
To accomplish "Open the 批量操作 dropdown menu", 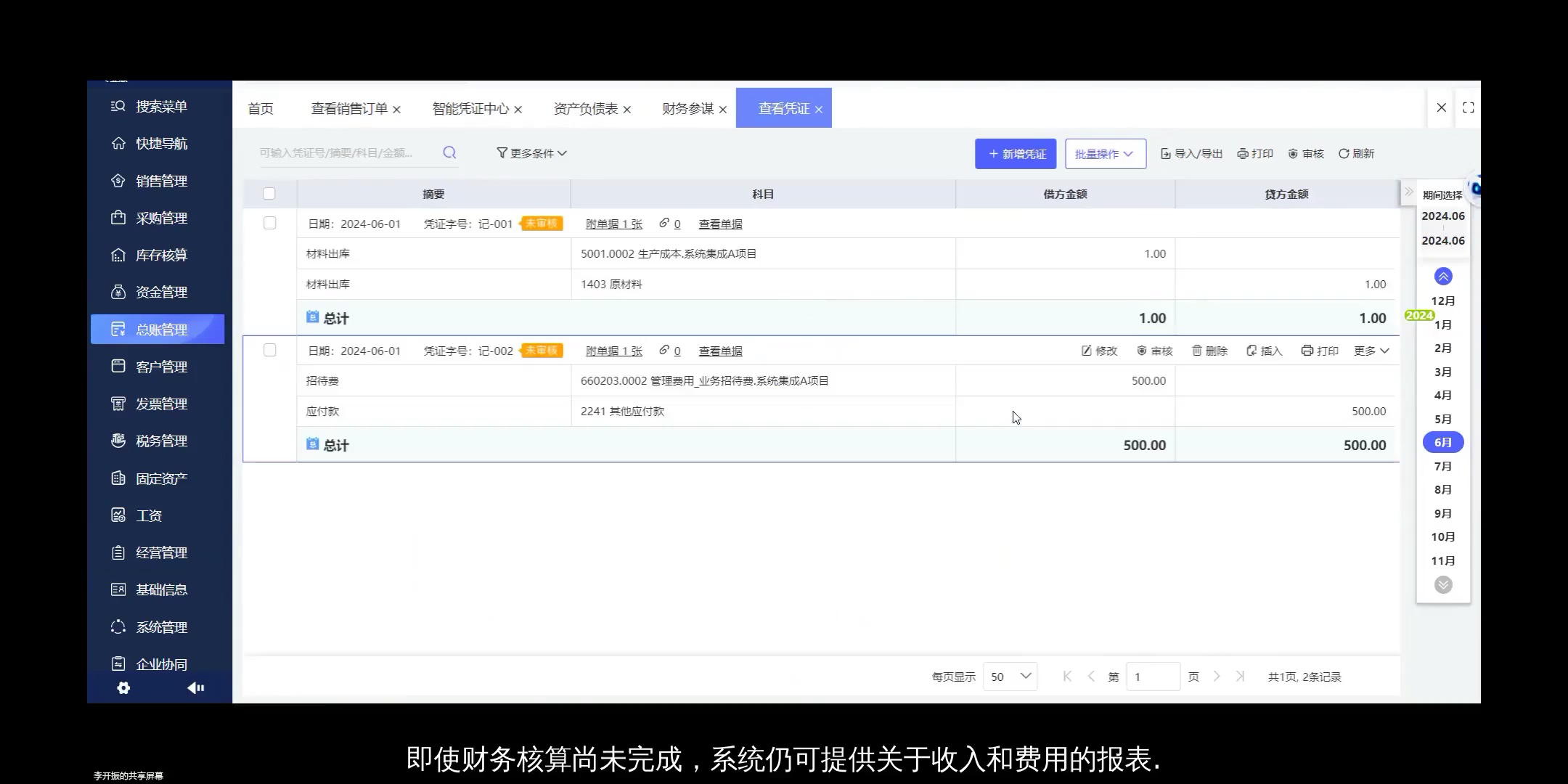I will coord(1104,153).
